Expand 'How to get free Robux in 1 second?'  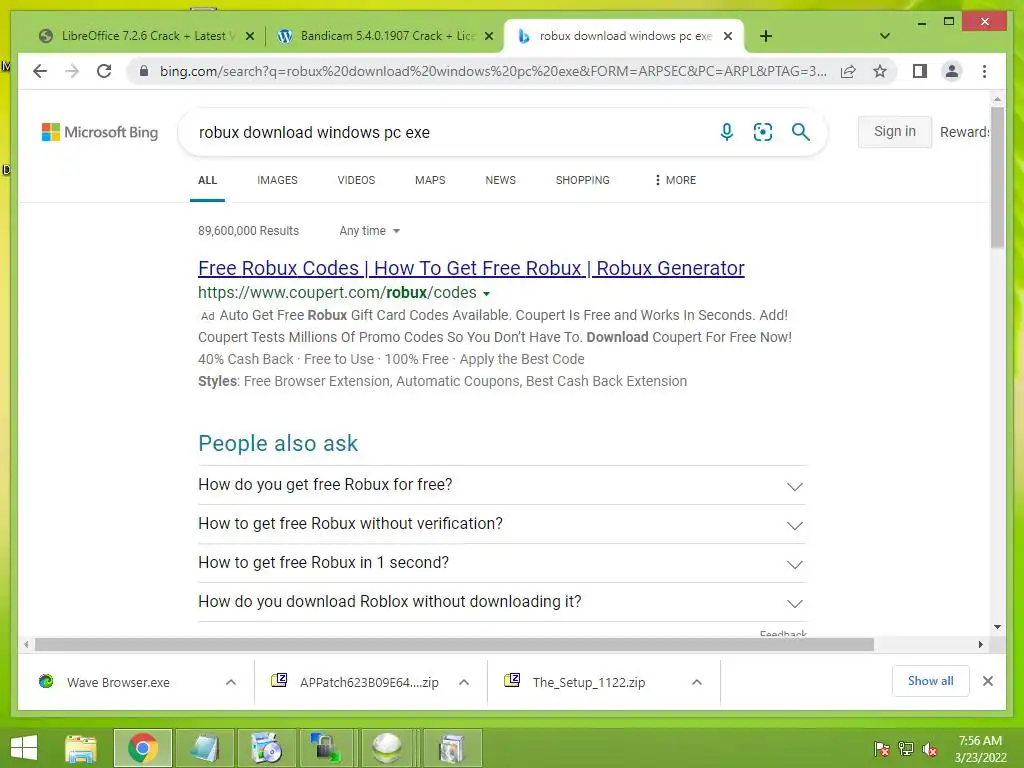pos(502,564)
